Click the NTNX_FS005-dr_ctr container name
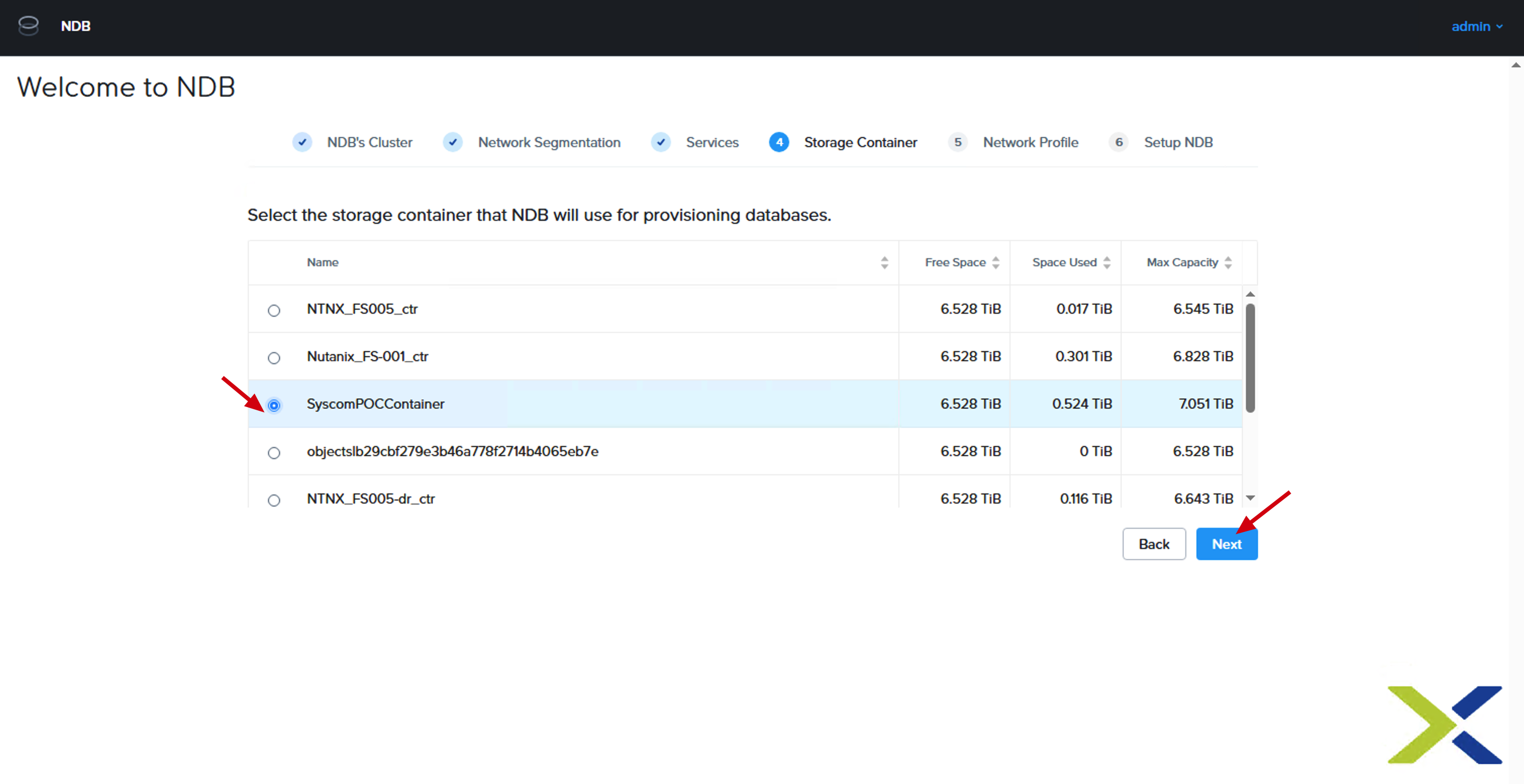Screen dimensions: 1524x784 click(x=370, y=499)
